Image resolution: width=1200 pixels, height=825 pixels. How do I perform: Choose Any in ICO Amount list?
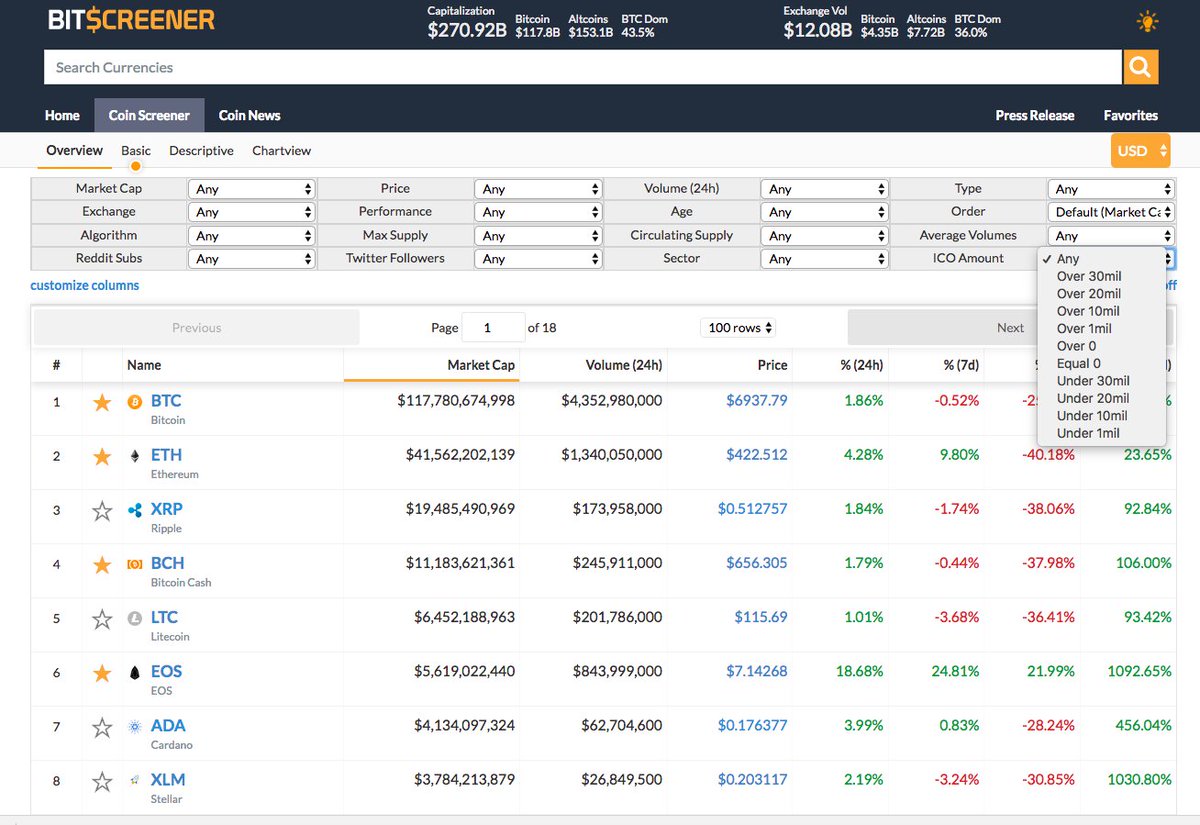(1102, 259)
